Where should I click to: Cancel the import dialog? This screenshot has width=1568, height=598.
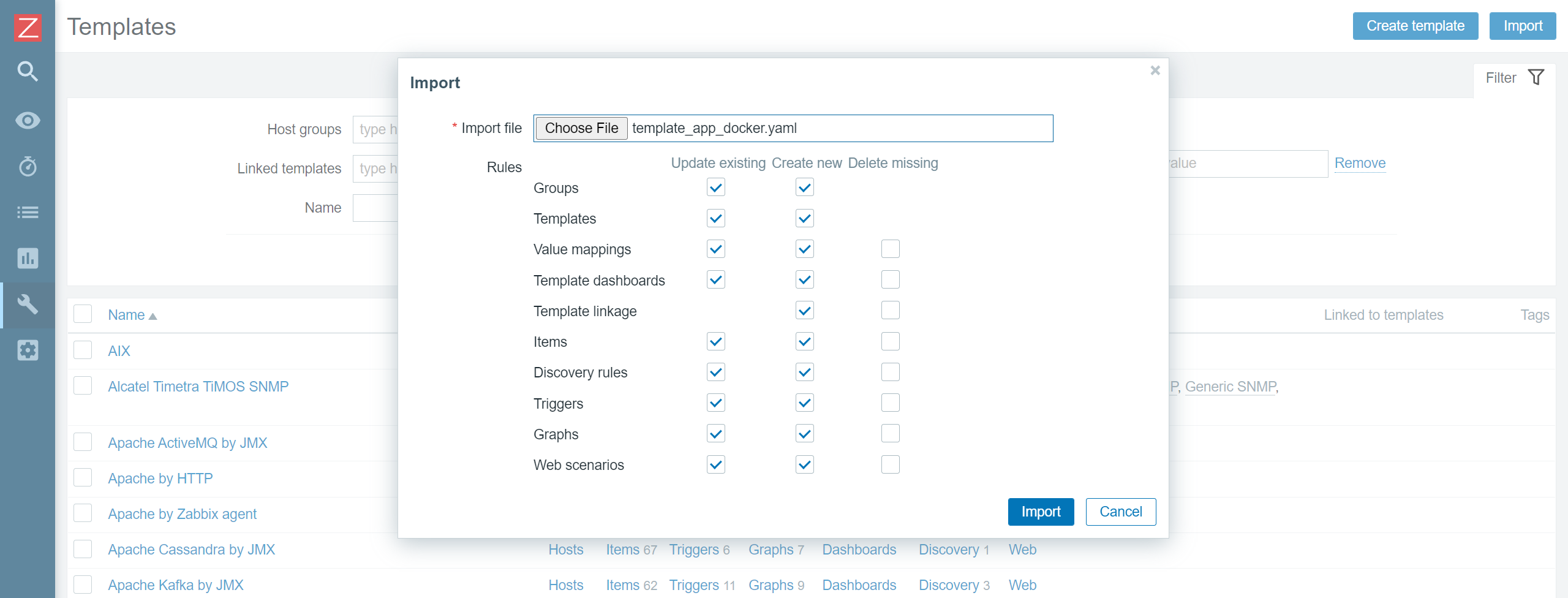pyautogui.click(x=1121, y=512)
